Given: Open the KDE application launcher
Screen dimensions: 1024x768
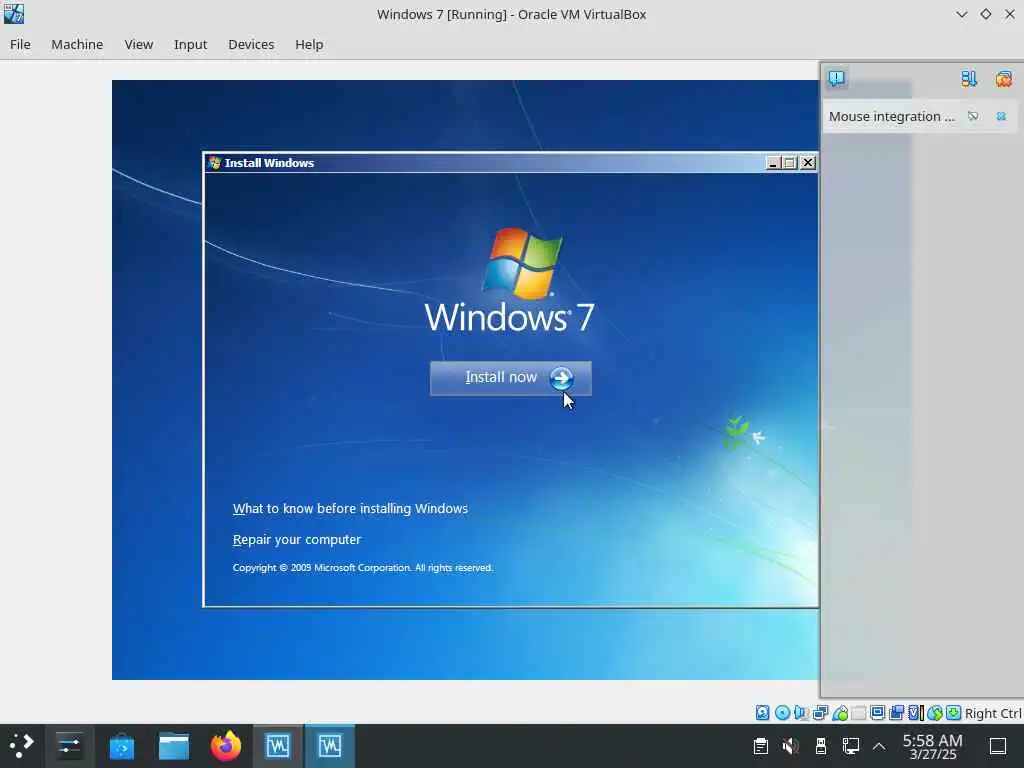Looking at the screenshot, I should click(x=21, y=746).
